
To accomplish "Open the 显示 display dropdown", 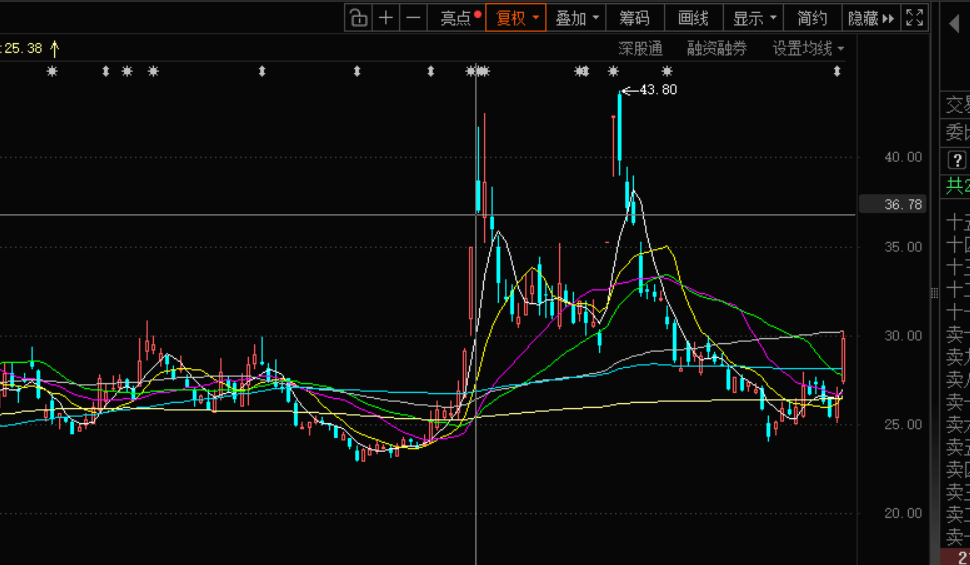I will (x=754, y=18).
